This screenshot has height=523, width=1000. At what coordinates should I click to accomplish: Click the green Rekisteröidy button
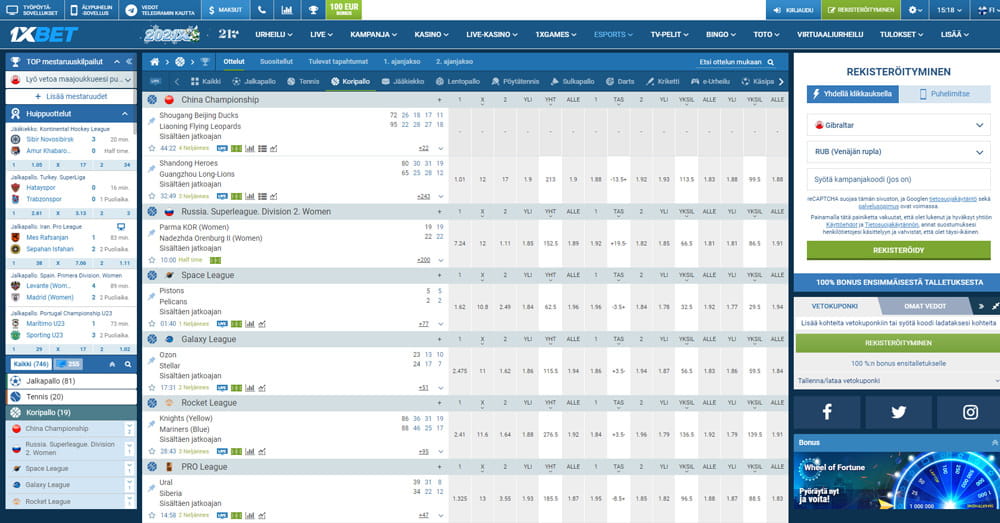898,250
